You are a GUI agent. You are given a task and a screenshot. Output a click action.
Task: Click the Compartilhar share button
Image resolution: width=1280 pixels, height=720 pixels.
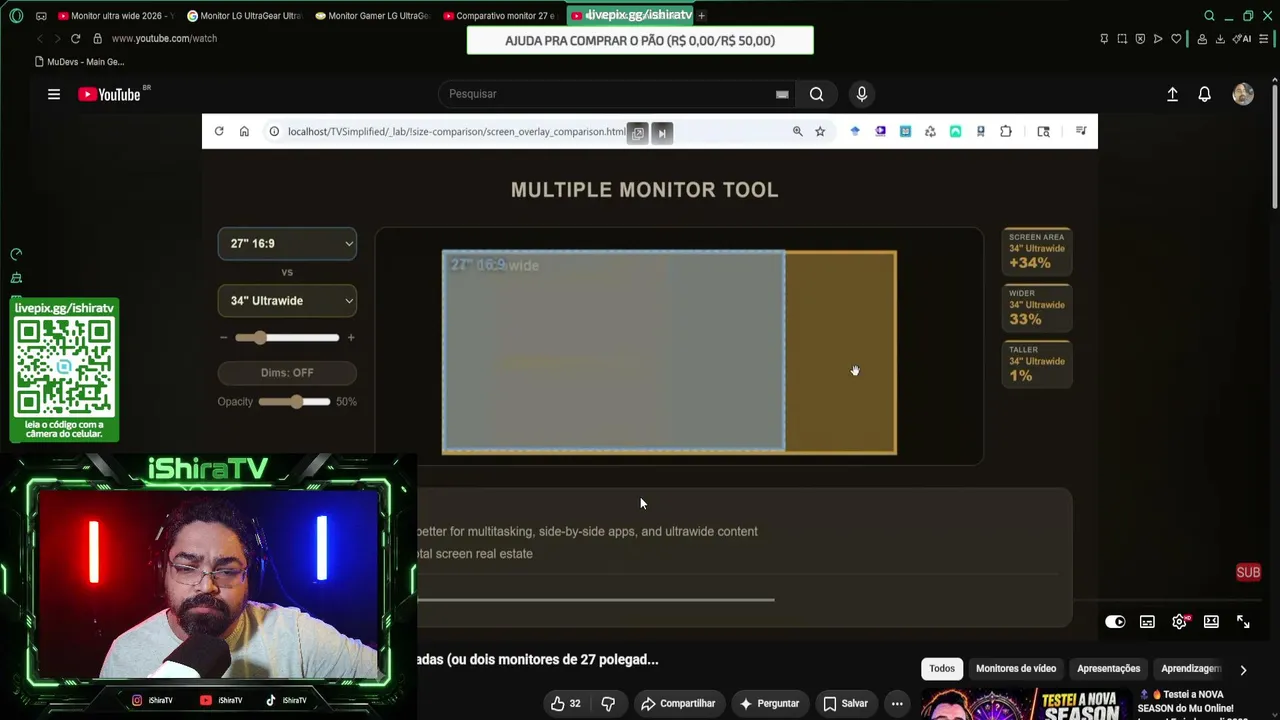(x=678, y=704)
